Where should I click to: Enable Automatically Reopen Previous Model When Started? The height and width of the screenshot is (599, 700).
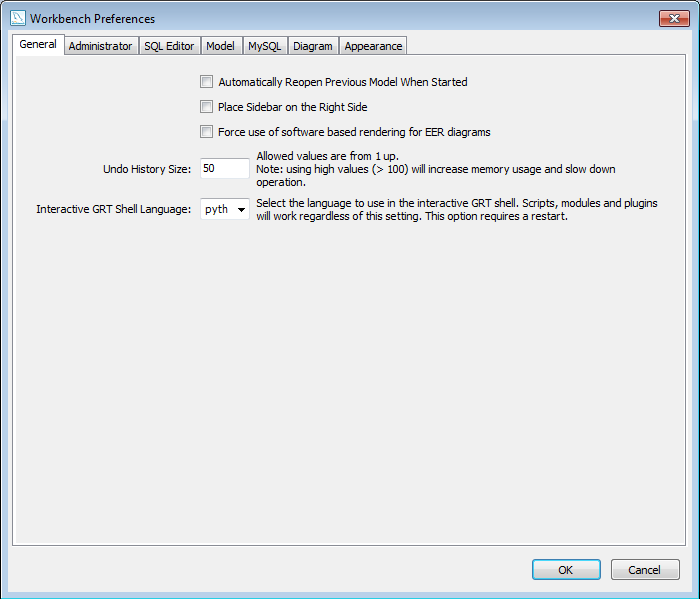point(207,82)
